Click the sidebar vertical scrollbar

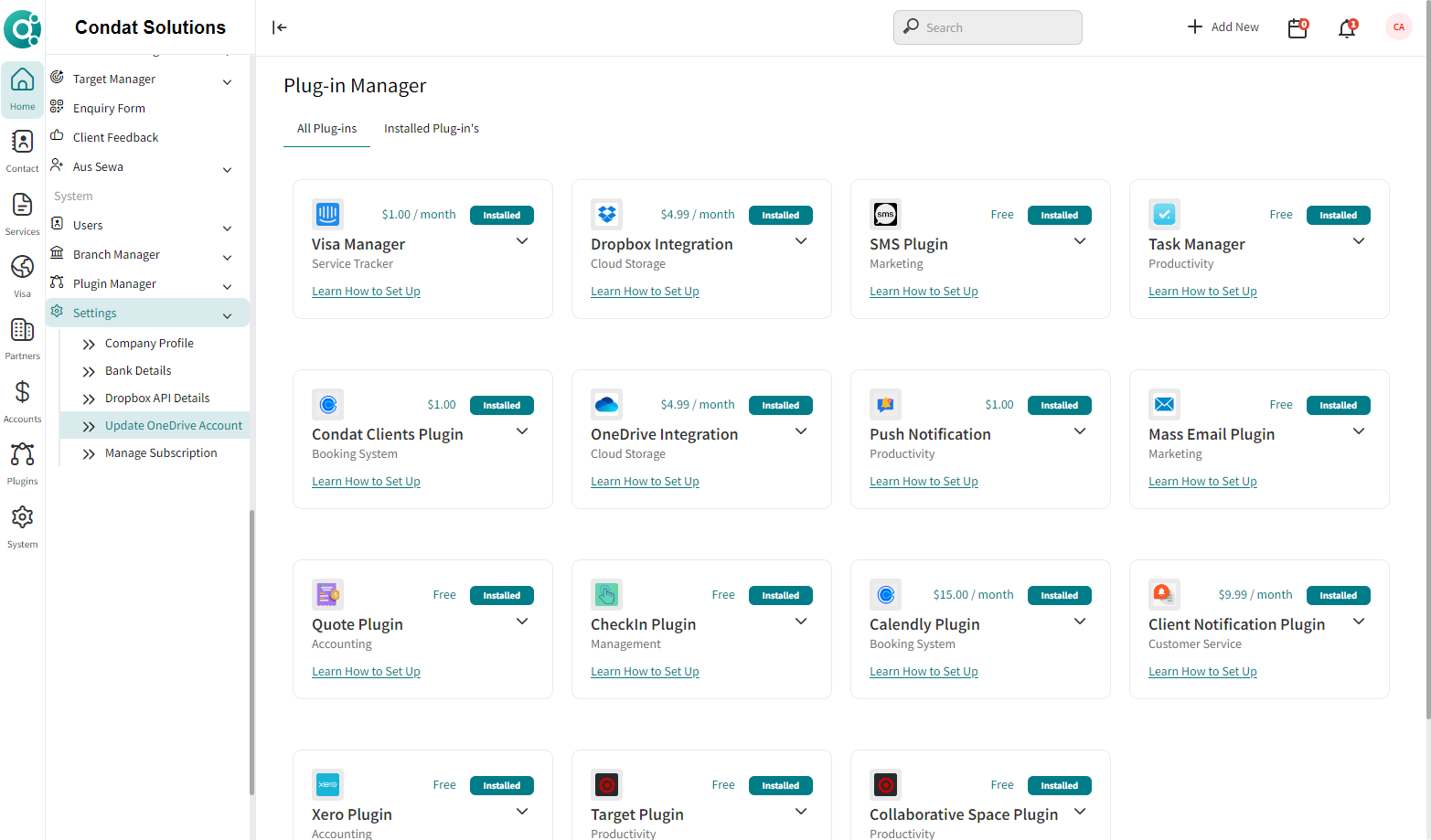coord(251,653)
